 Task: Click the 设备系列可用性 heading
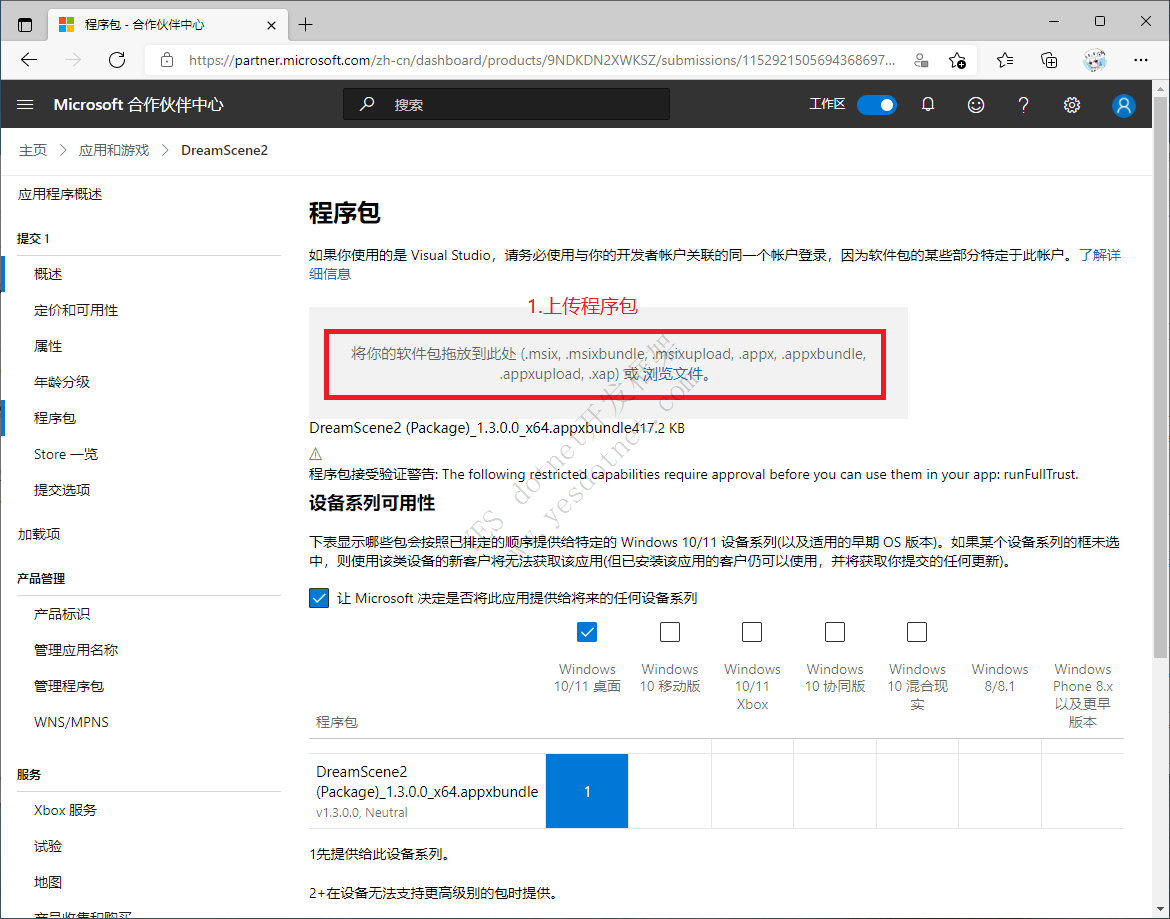click(372, 503)
